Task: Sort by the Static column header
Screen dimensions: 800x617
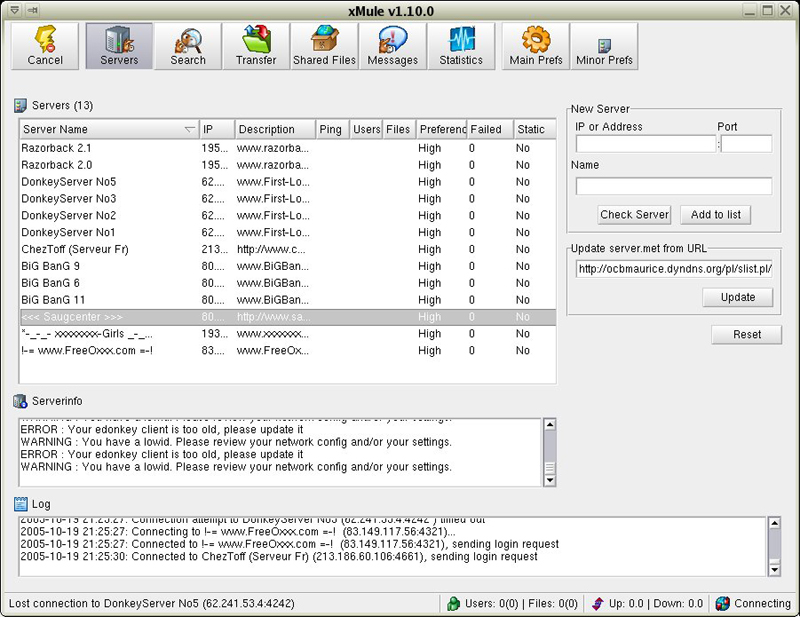Action: [535, 130]
